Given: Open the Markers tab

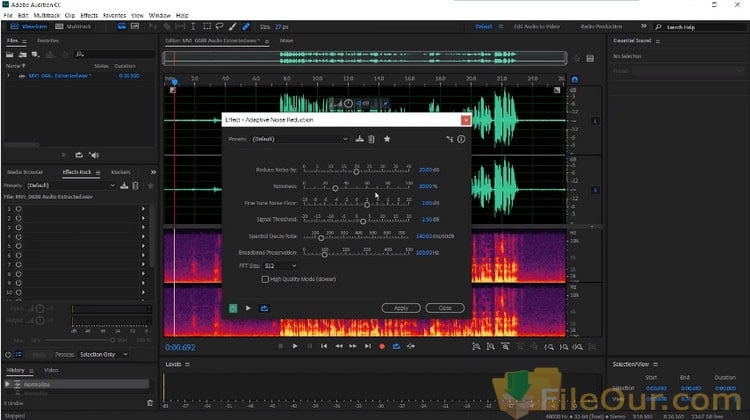Looking at the screenshot, I should pos(121,172).
